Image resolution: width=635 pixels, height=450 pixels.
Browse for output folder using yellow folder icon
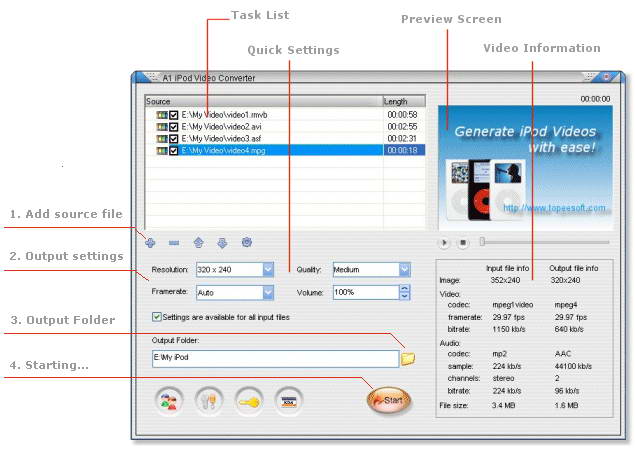click(408, 358)
